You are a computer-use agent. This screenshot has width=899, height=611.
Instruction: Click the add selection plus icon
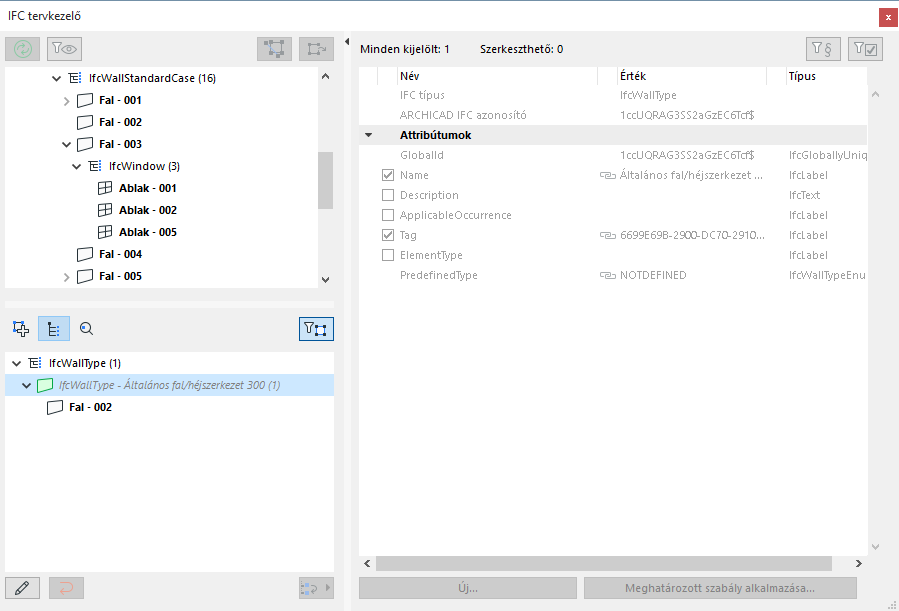click(21, 328)
